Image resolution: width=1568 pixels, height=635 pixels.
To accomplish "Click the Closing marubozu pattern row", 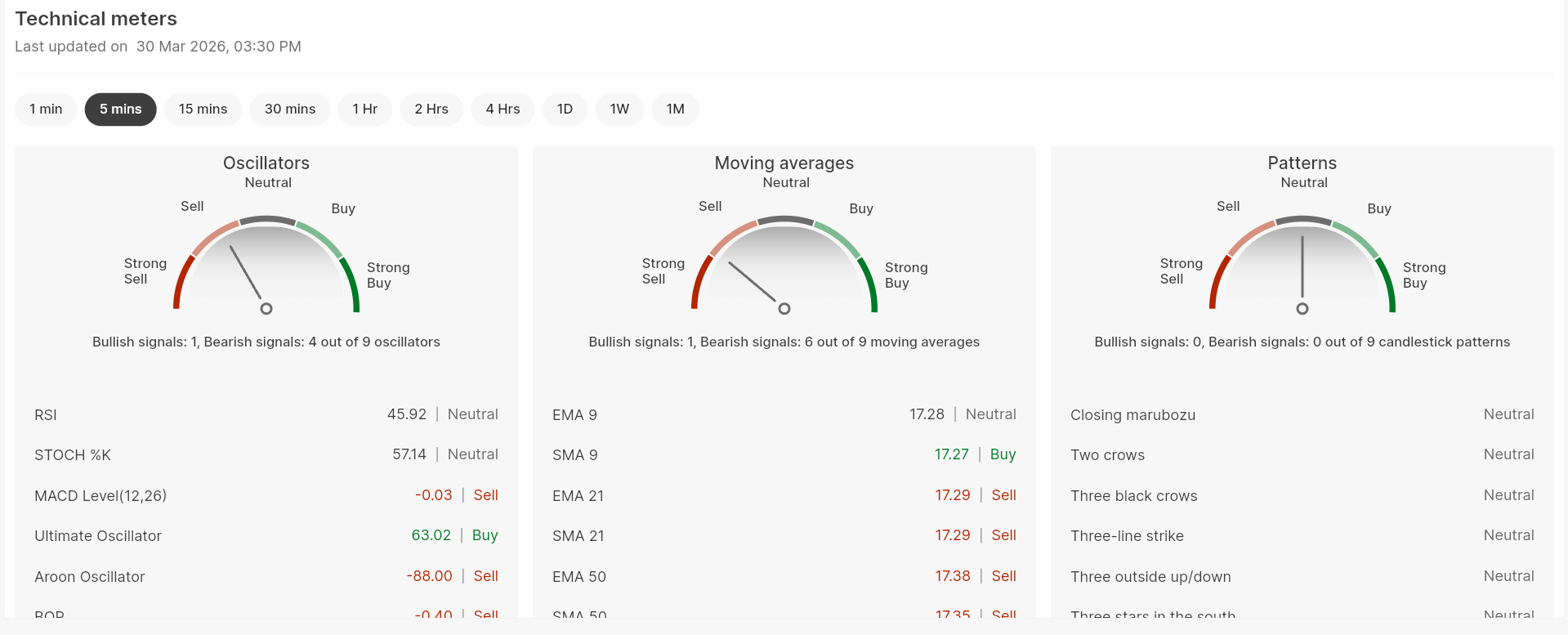I will pos(1302,414).
